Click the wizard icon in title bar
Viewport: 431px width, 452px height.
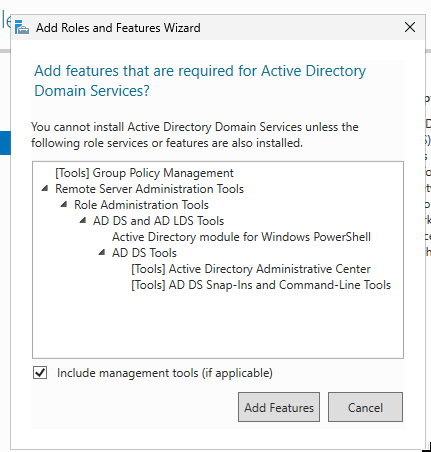tap(22, 27)
